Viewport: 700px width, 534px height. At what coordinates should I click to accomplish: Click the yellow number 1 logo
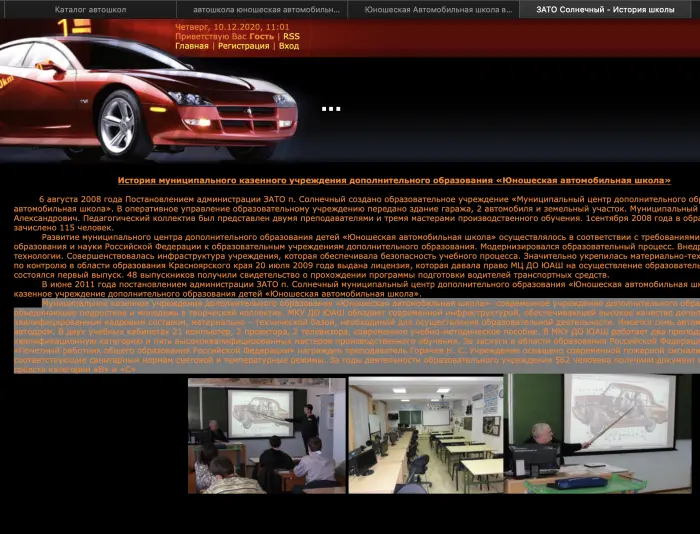coord(63,27)
